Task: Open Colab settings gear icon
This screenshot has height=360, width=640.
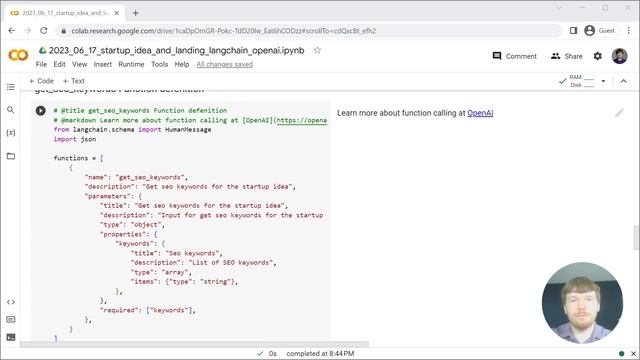Action: coord(598,56)
